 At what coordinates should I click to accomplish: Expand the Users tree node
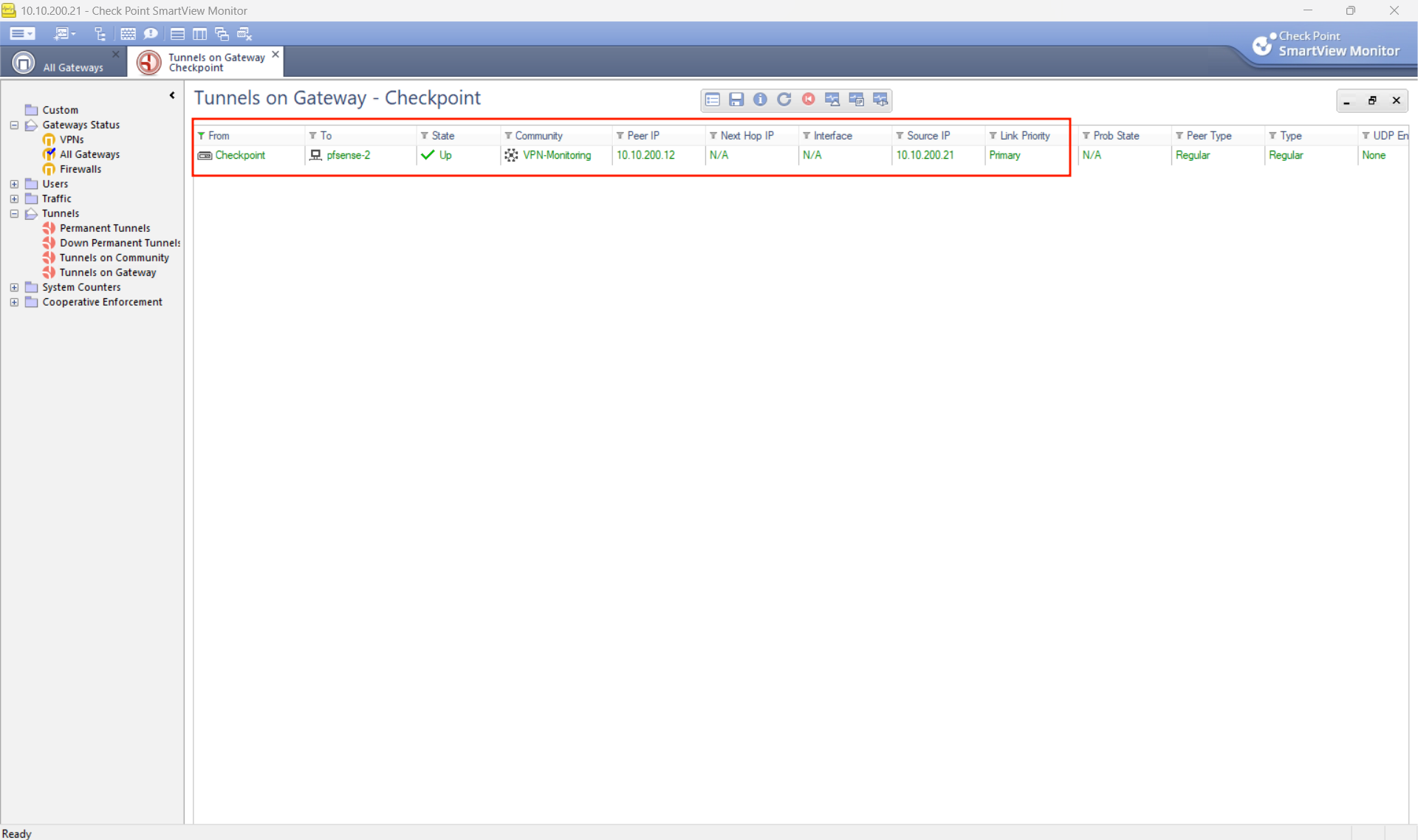point(14,184)
